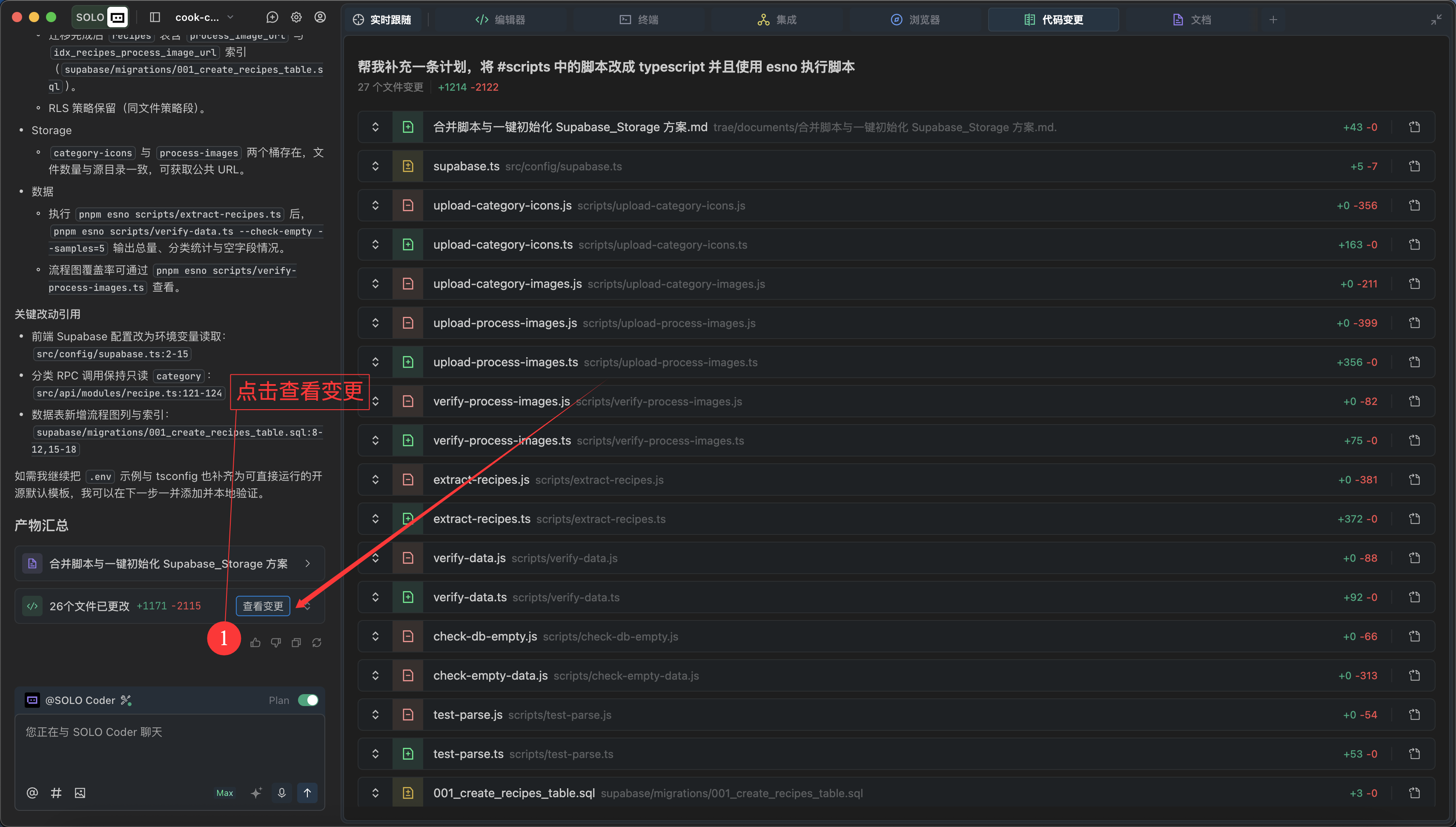Toggle the SOLO mode switch at top left
This screenshot has height=827, width=1456.
click(x=101, y=17)
